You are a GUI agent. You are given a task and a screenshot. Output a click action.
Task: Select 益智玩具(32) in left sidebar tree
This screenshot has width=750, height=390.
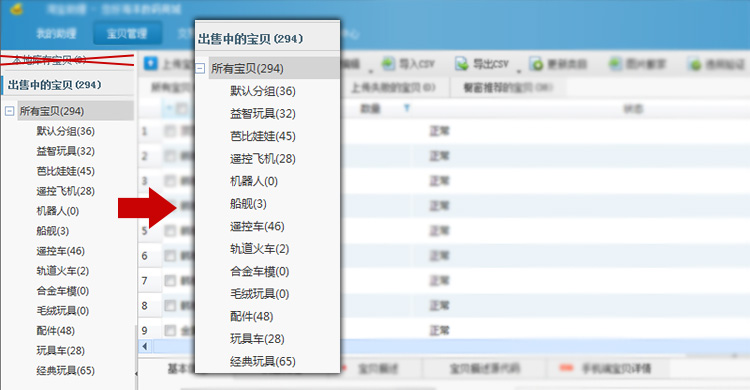coord(66,151)
